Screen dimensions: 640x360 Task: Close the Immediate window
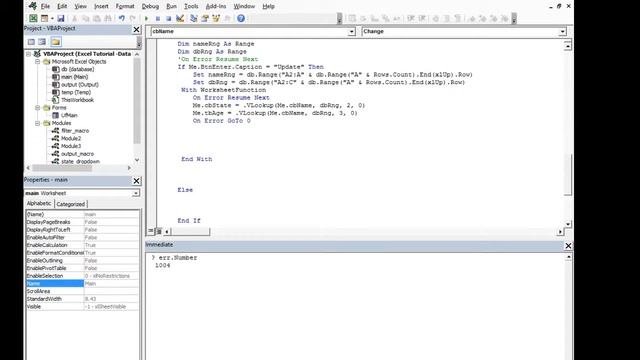pyautogui.click(x=568, y=246)
